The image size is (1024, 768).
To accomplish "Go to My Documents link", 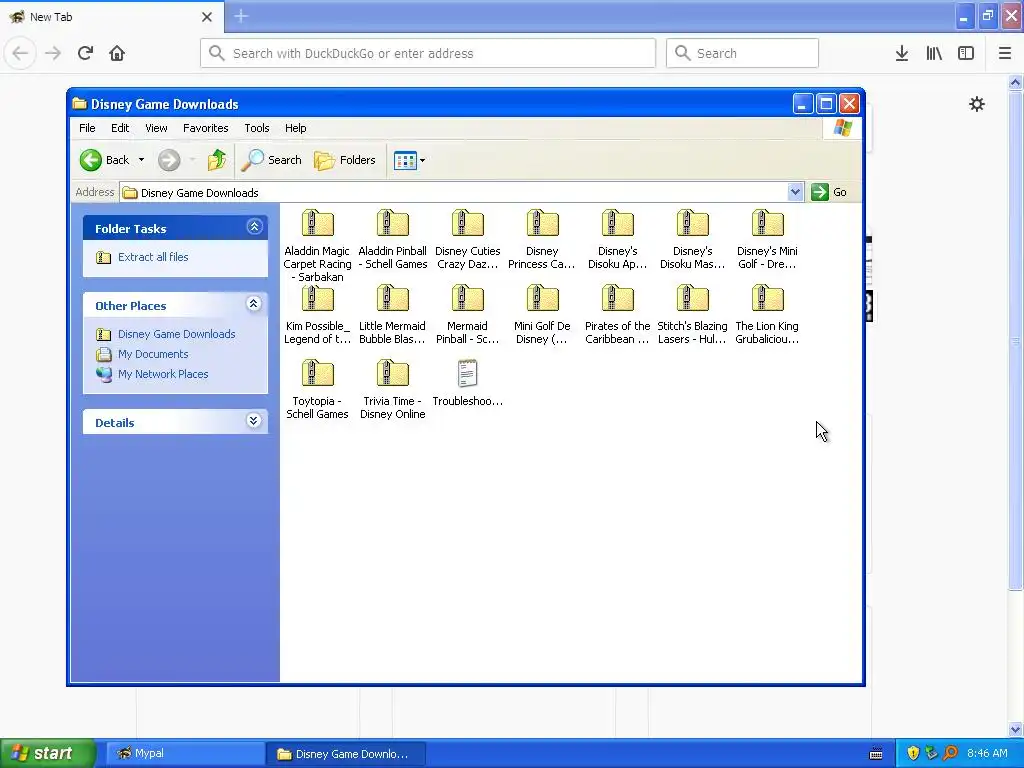I will pyautogui.click(x=153, y=355).
